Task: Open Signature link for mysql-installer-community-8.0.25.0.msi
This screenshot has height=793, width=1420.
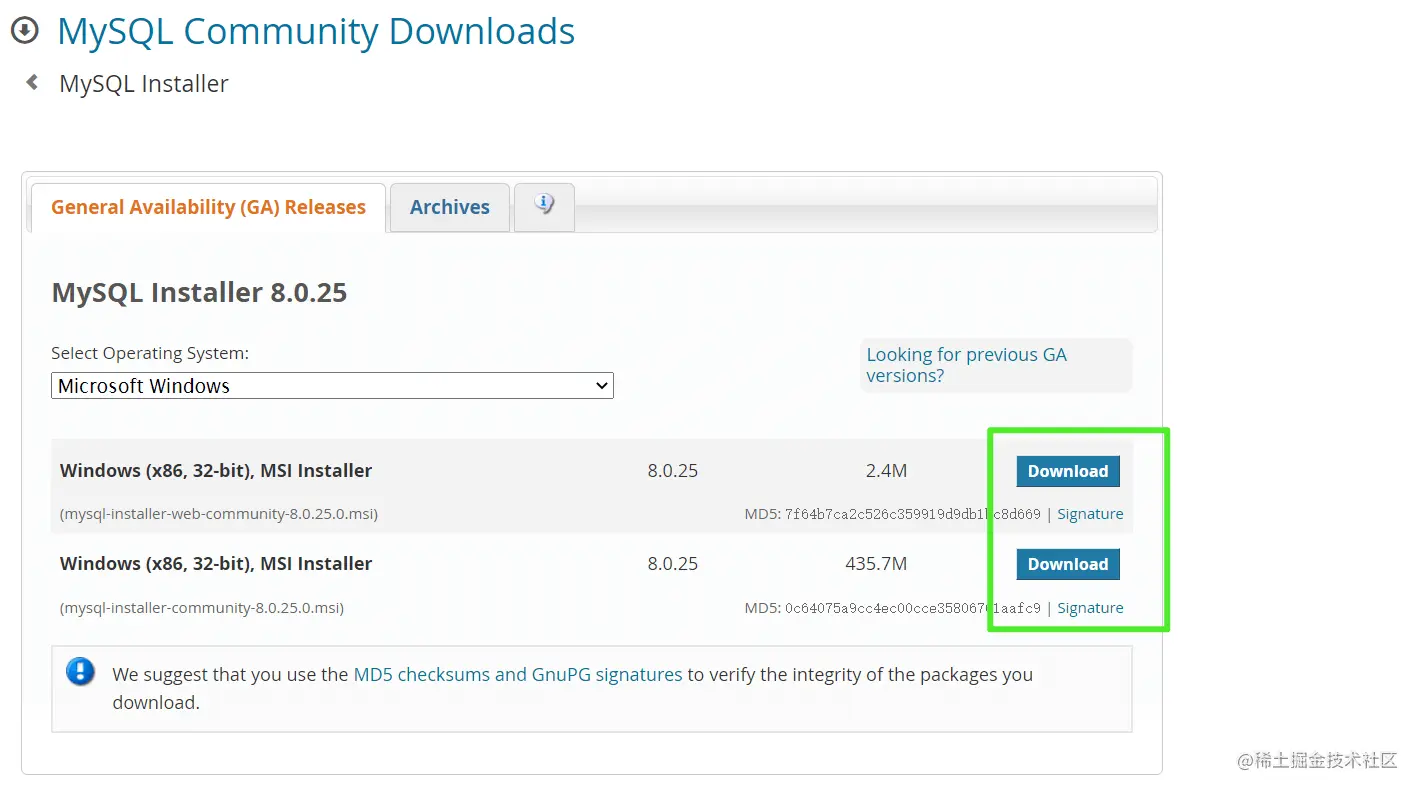Action: tap(1090, 608)
